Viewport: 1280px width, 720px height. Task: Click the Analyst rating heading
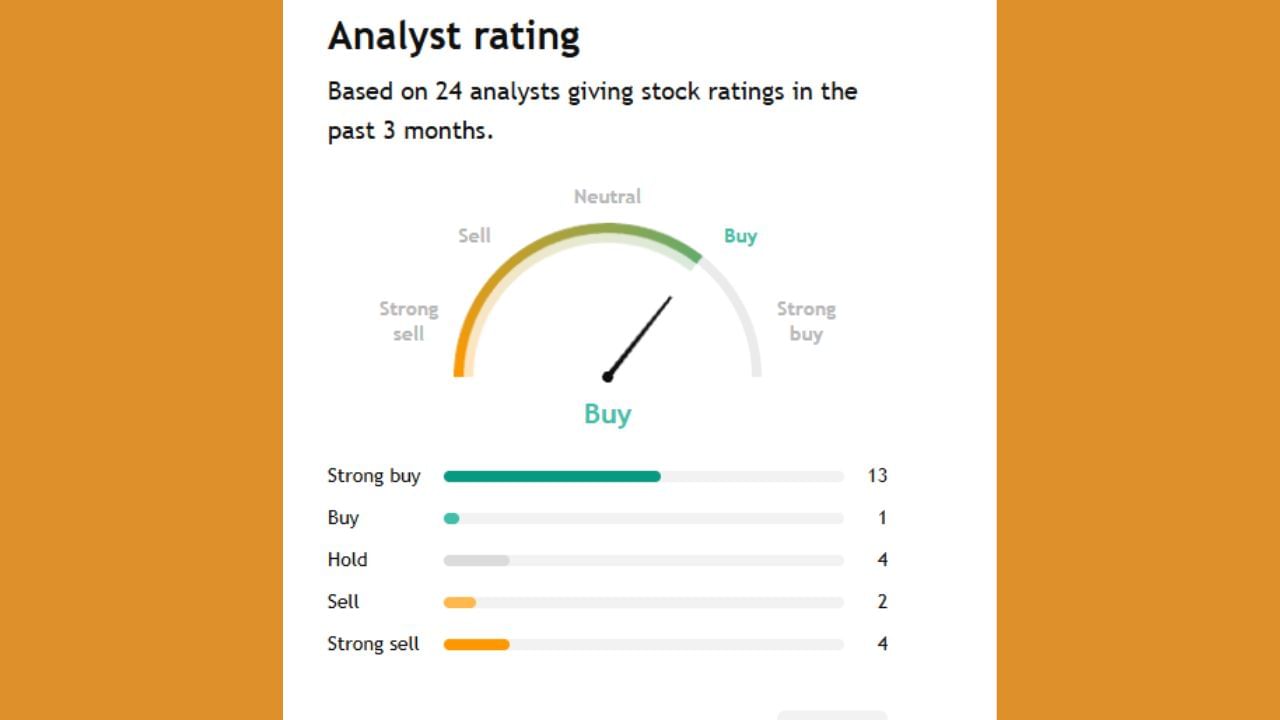[454, 36]
